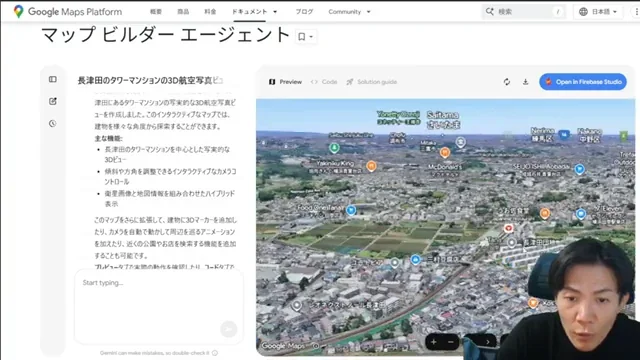Start a new chat with the compose icon
The height and width of the screenshot is (360, 640).
pos(53,101)
